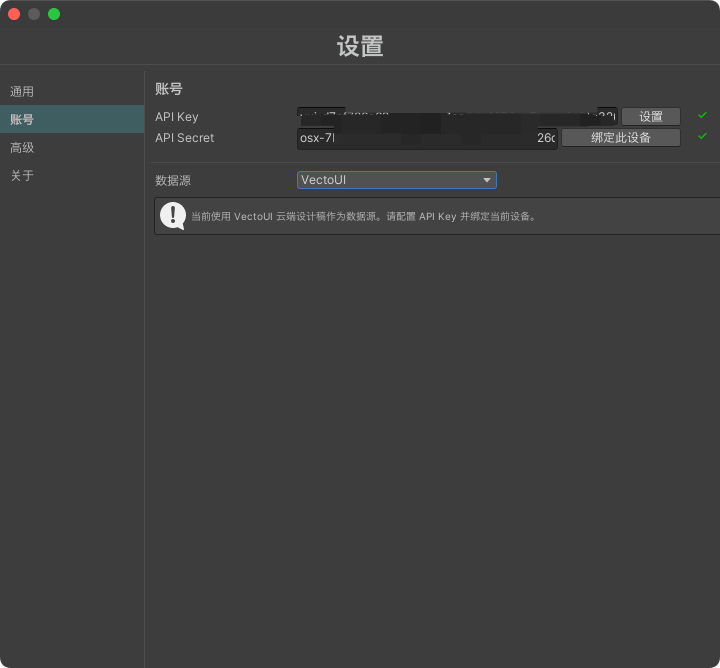Click the green zoom window button

(54, 14)
